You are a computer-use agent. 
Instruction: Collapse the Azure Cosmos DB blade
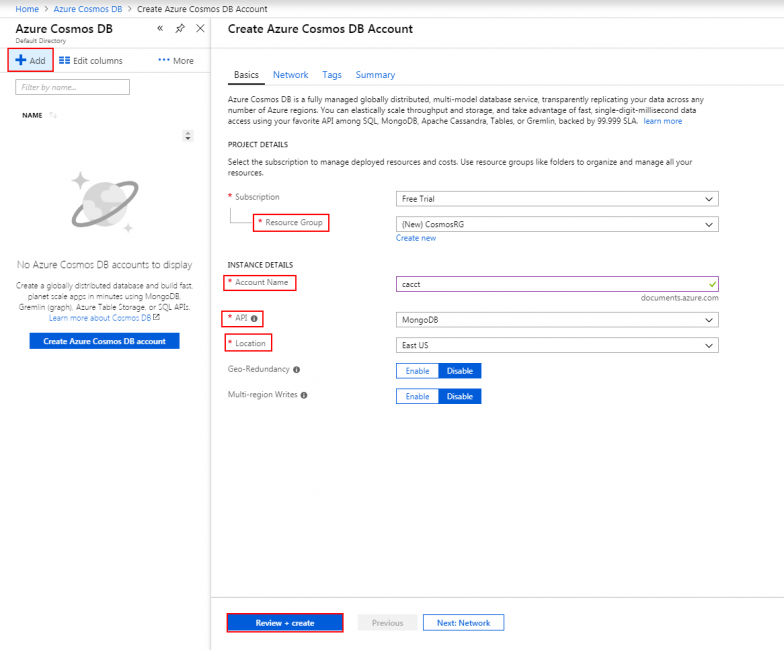coord(160,29)
